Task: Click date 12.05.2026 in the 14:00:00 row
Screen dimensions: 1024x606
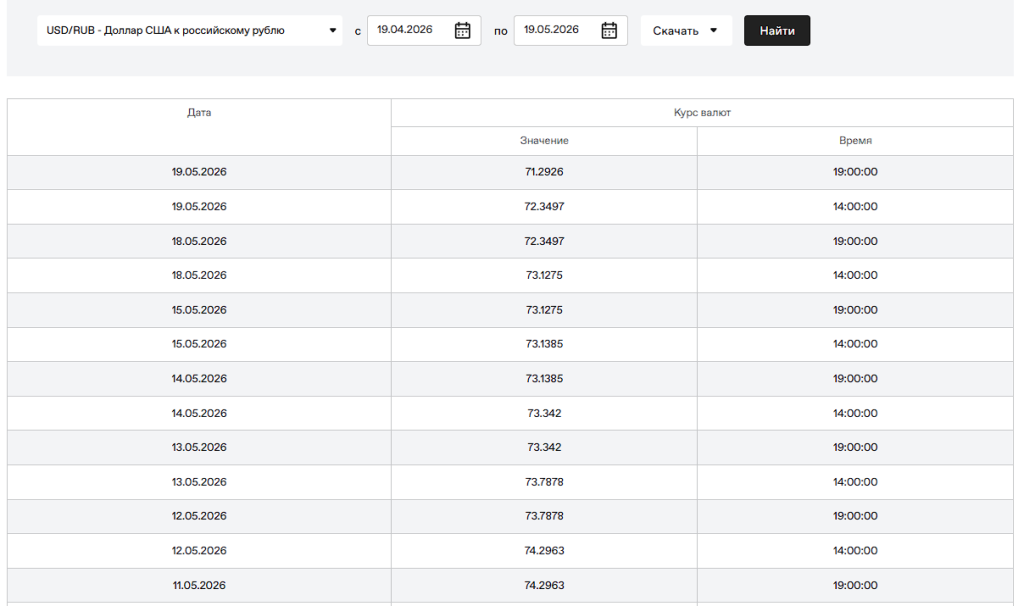Action: tap(199, 550)
